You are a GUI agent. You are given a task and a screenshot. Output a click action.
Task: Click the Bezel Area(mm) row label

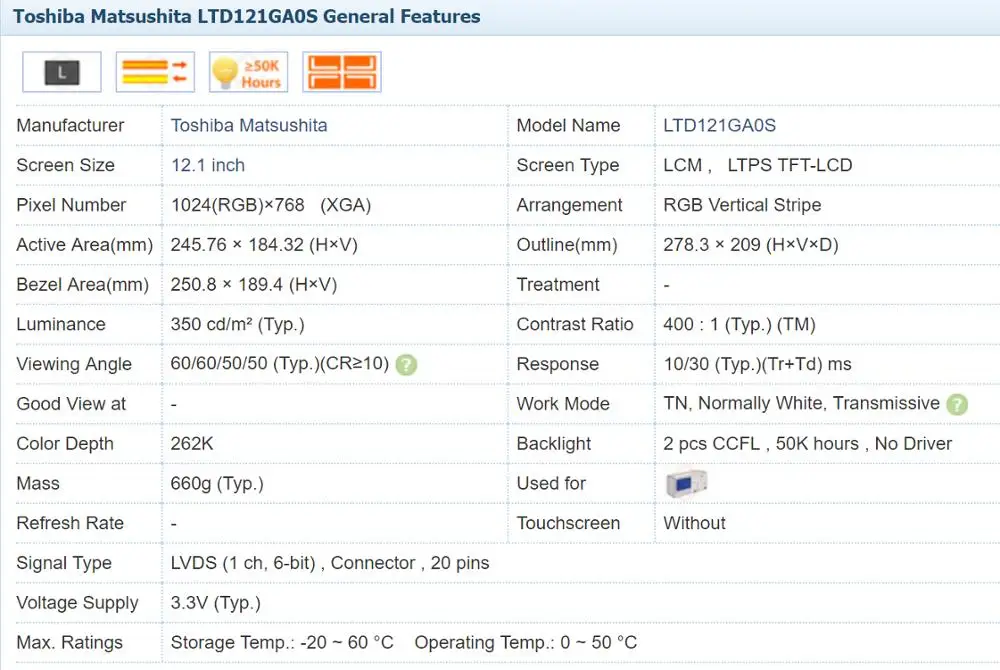82,284
